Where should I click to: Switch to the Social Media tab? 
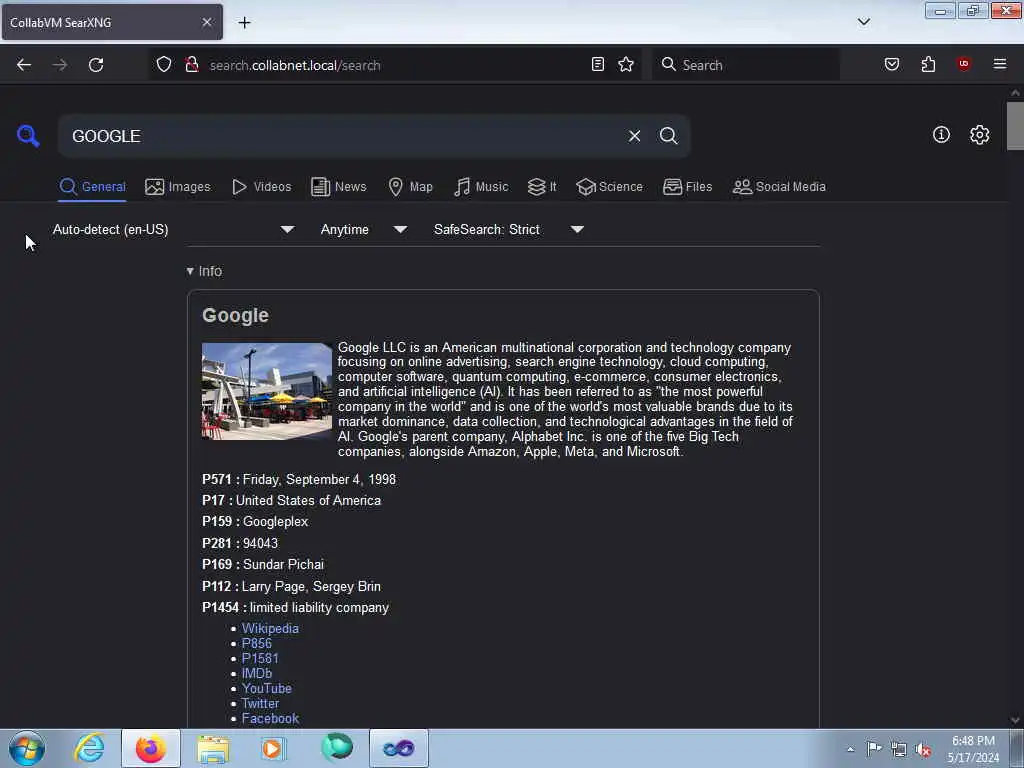(778, 187)
